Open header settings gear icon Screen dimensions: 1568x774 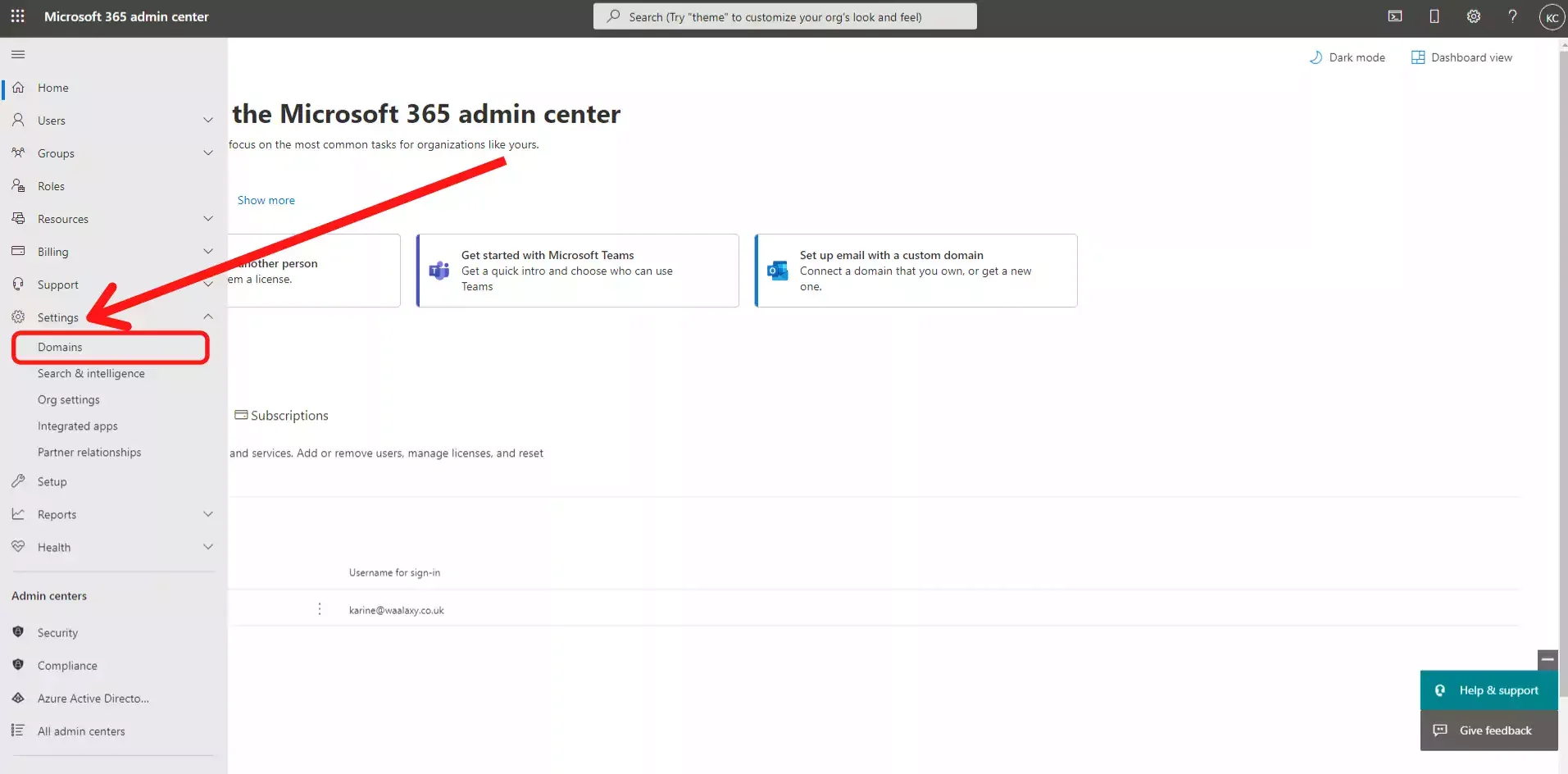[x=1474, y=16]
